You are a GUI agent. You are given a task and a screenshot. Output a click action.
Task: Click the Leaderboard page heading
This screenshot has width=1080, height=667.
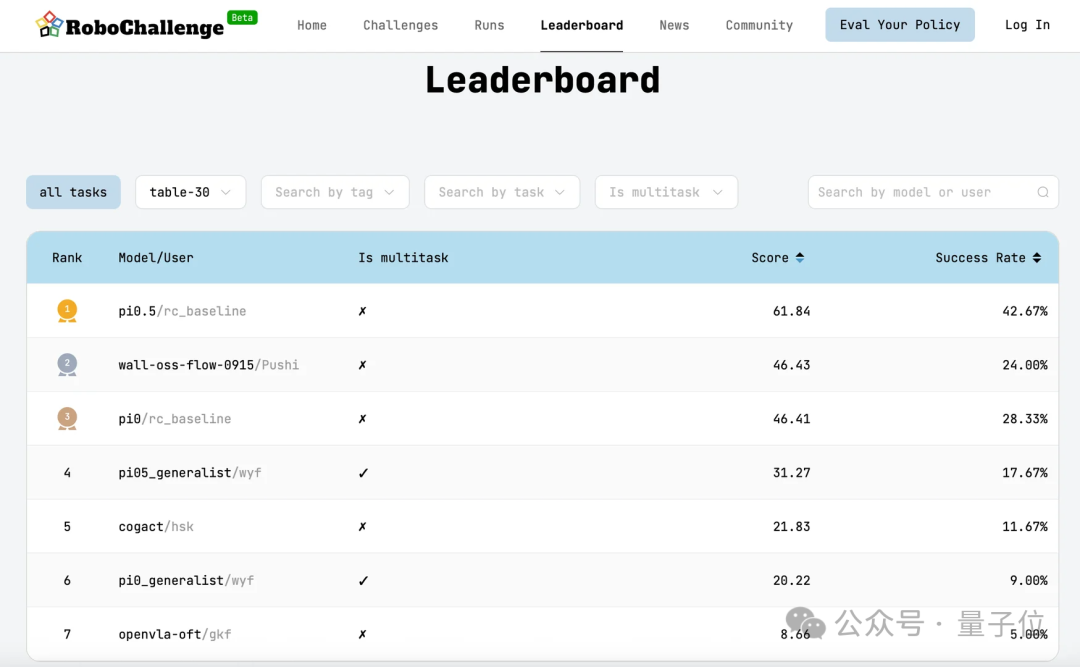(543, 80)
